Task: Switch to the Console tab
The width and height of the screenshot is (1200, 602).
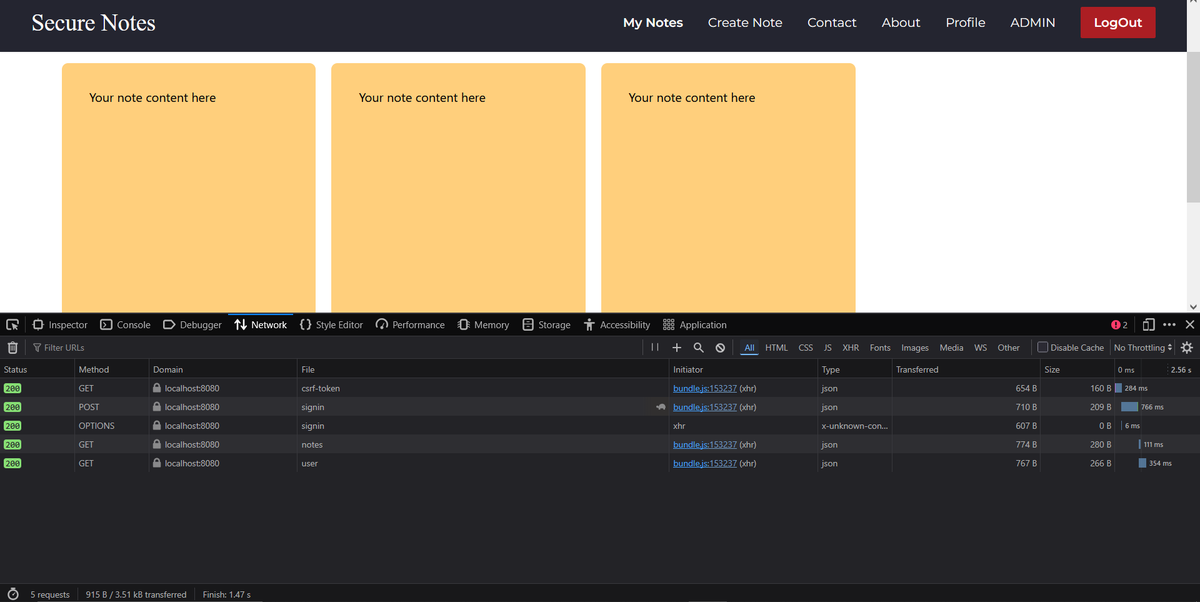Action: coord(125,325)
